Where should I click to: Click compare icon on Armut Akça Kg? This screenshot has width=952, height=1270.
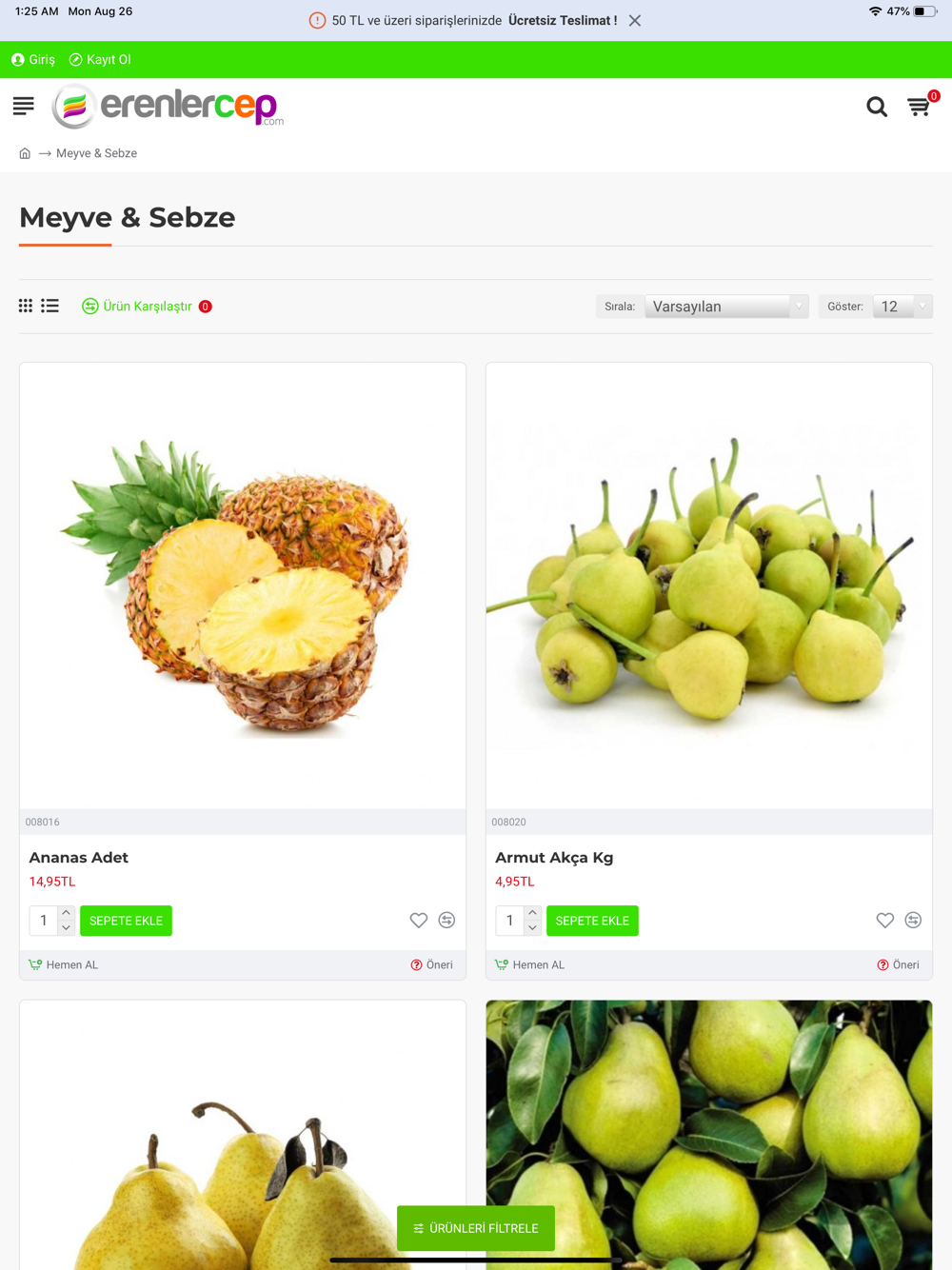click(x=913, y=920)
